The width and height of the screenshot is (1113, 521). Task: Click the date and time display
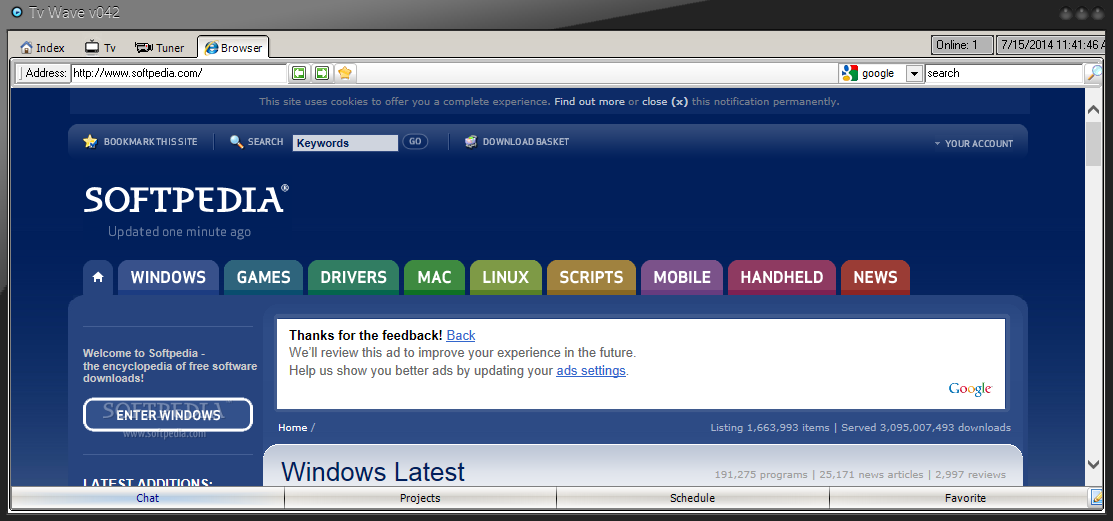click(x=1050, y=45)
